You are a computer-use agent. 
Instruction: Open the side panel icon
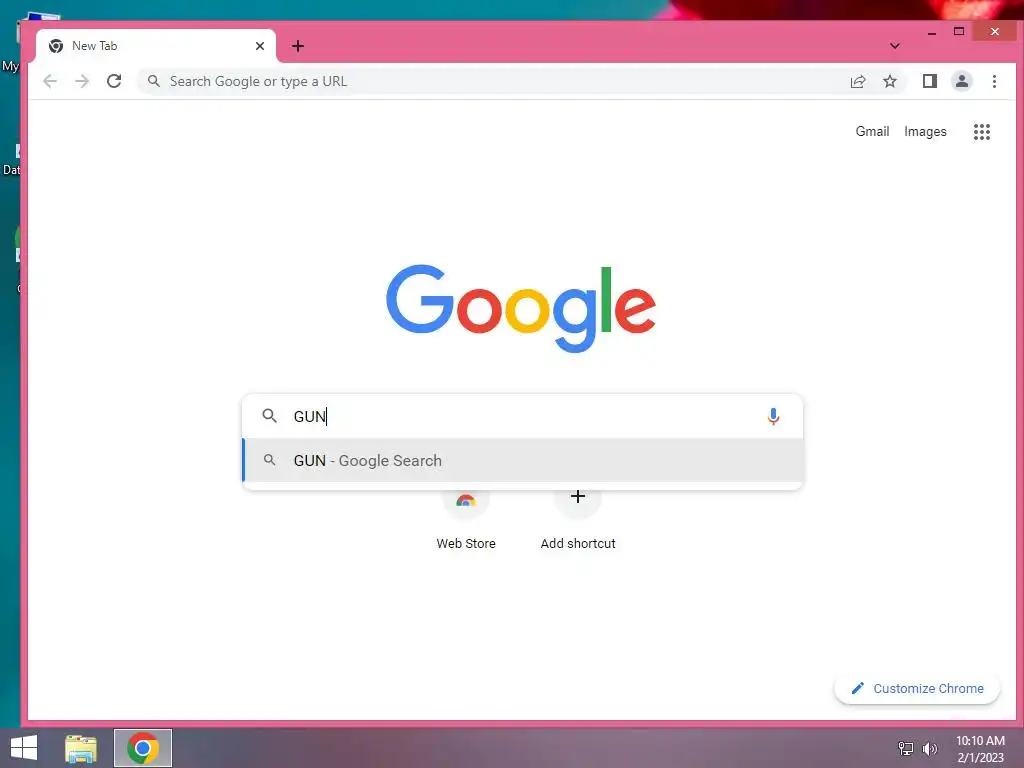pyautogui.click(x=929, y=81)
